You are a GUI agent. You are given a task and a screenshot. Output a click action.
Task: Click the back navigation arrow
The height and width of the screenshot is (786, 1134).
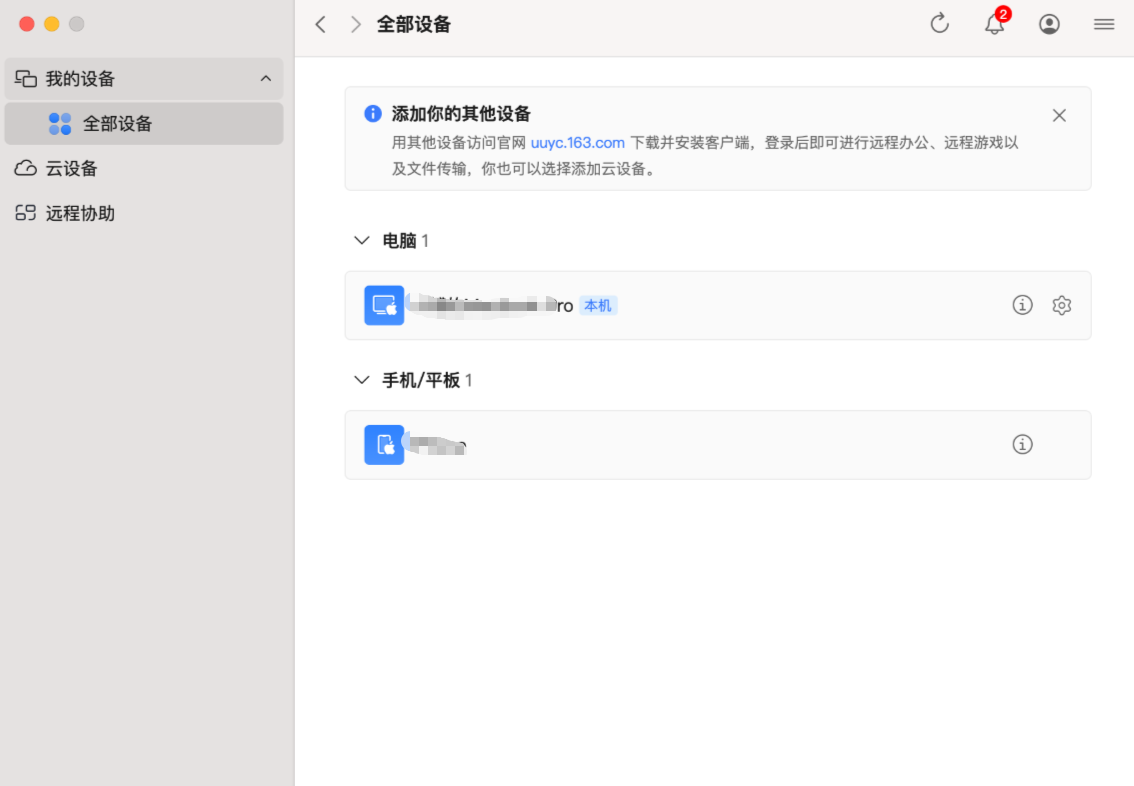(320, 23)
